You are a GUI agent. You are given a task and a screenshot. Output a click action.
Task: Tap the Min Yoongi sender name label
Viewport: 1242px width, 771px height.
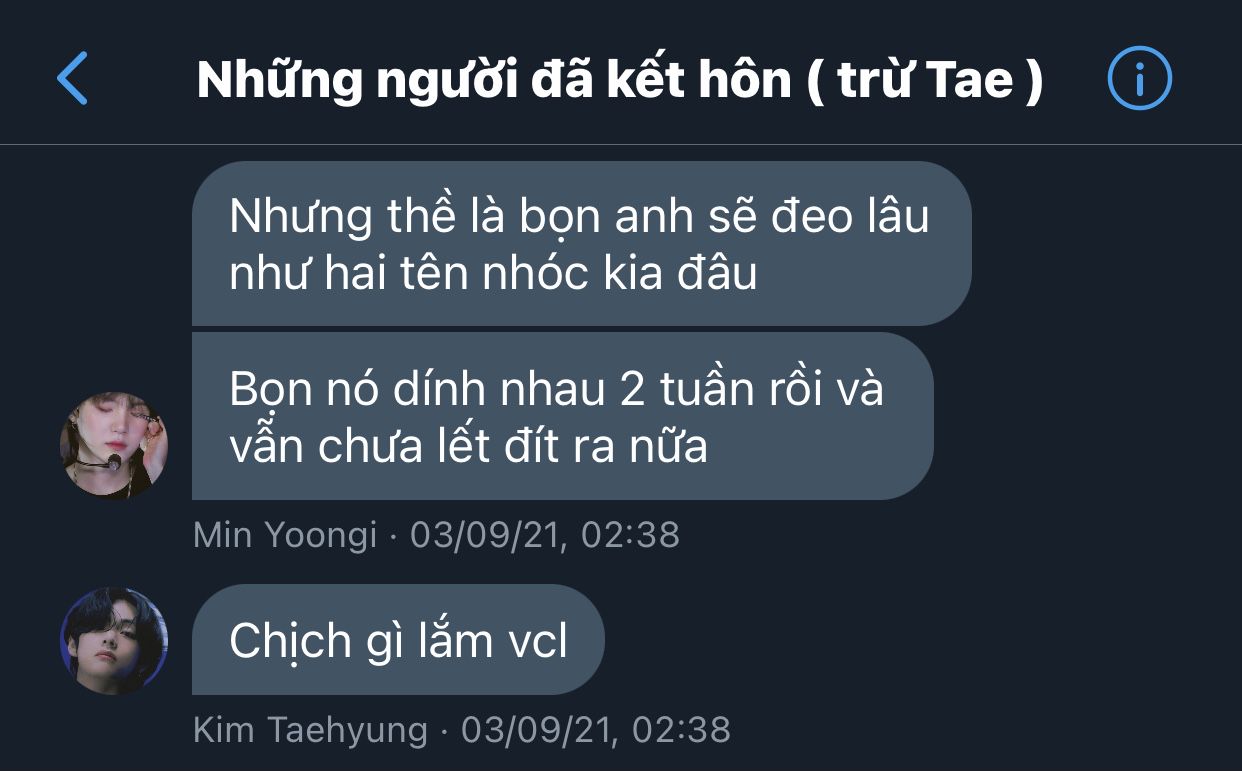coord(285,535)
